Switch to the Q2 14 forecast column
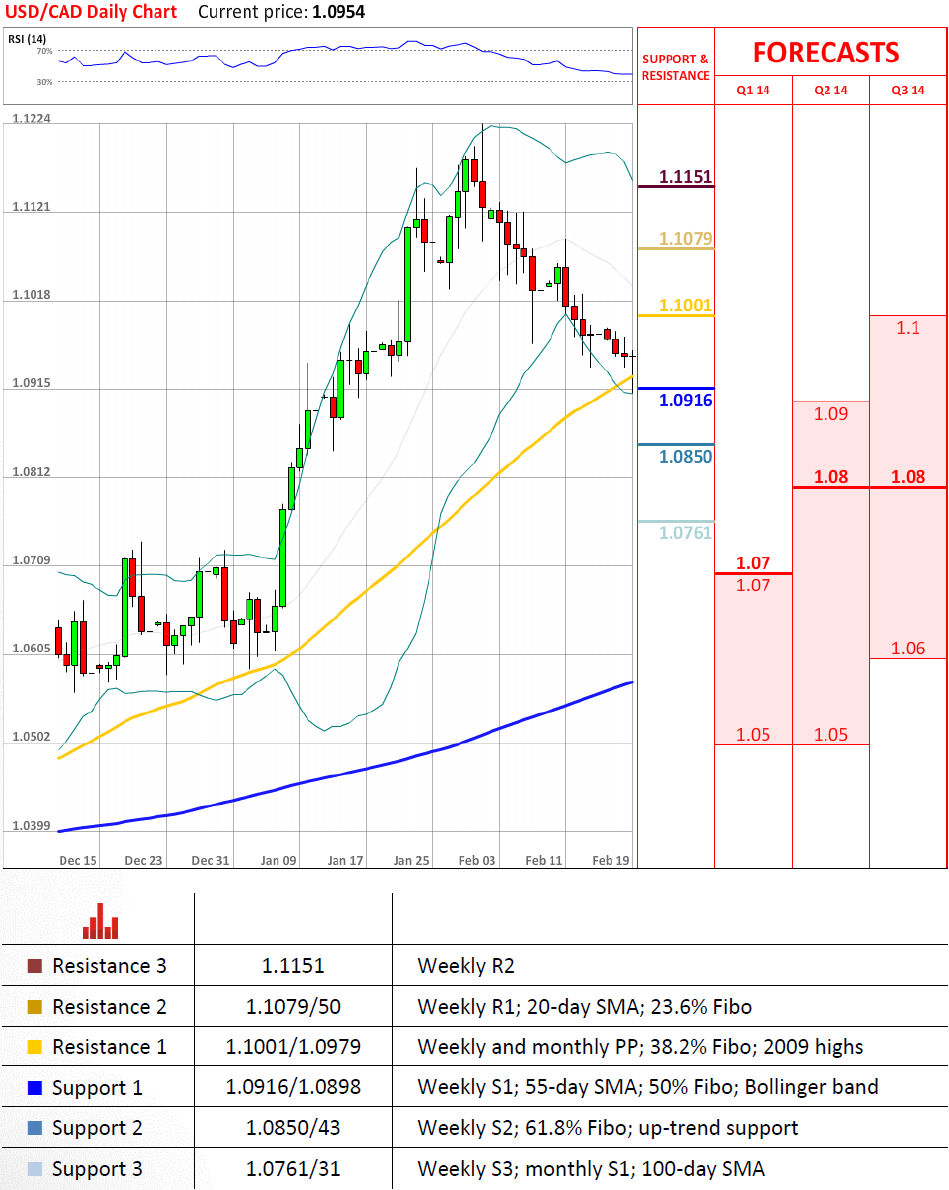The width and height of the screenshot is (949, 1190). click(x=830, y=90)
